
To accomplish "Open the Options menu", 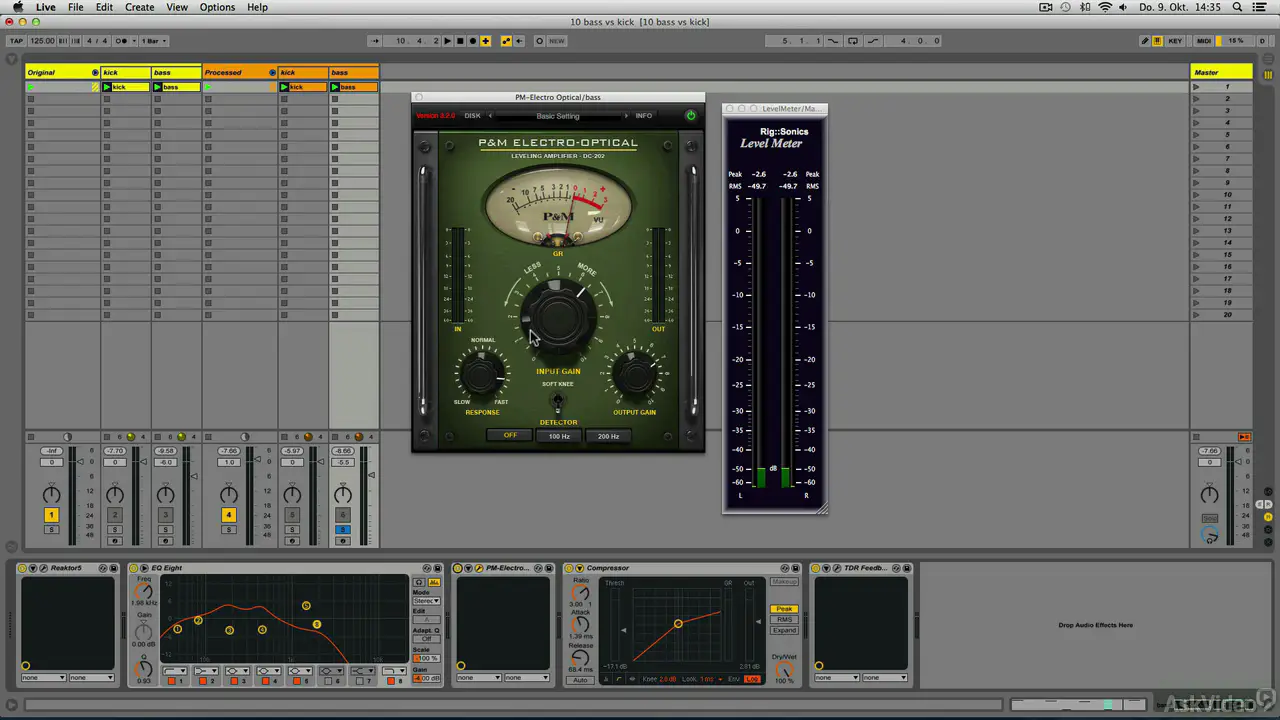I will (x=217, y=7).
